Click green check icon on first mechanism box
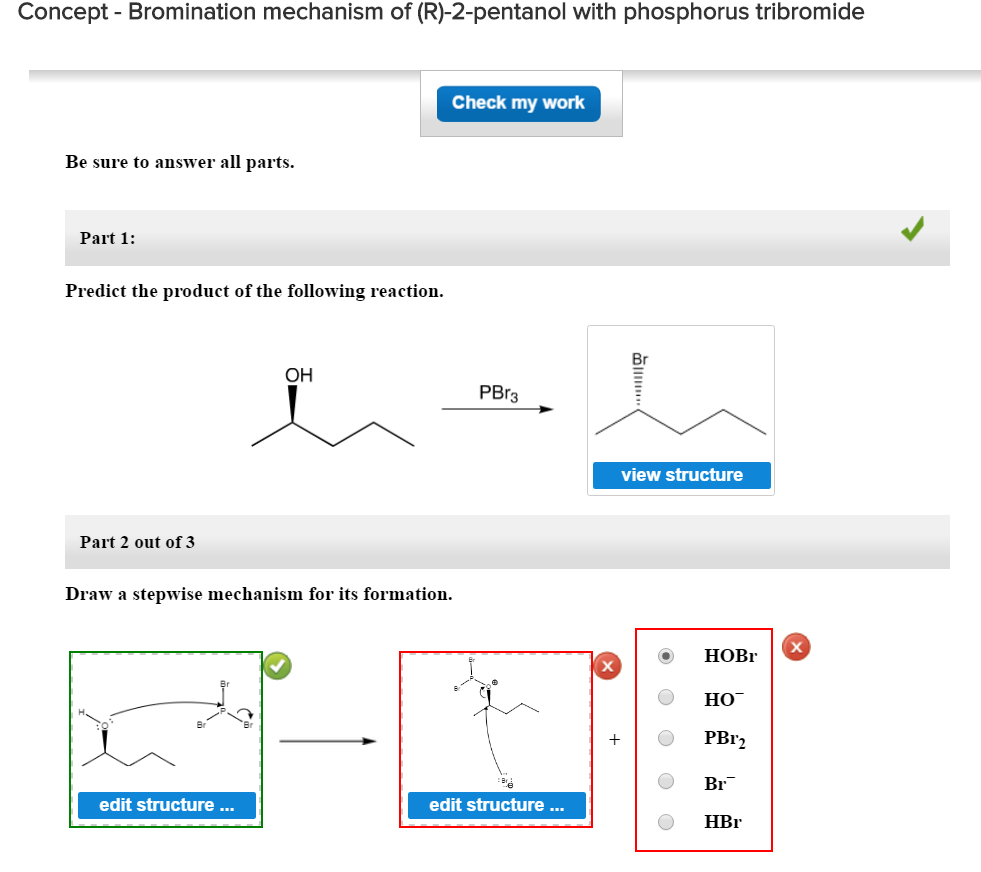Screen dimensions: 981x872 tap(278, 665)
